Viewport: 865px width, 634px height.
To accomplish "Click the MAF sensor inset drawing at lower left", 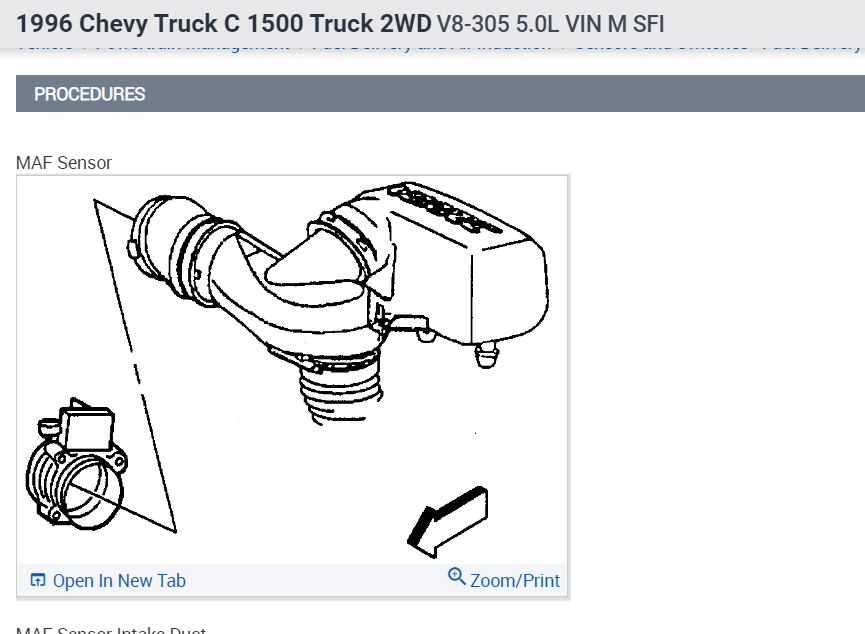I will tap(76, 465).
